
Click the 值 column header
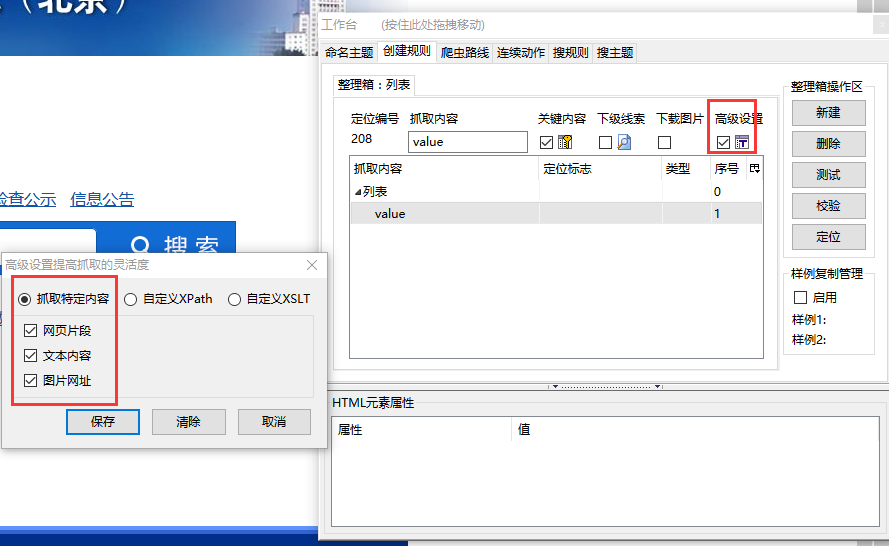tap(695, 430)
